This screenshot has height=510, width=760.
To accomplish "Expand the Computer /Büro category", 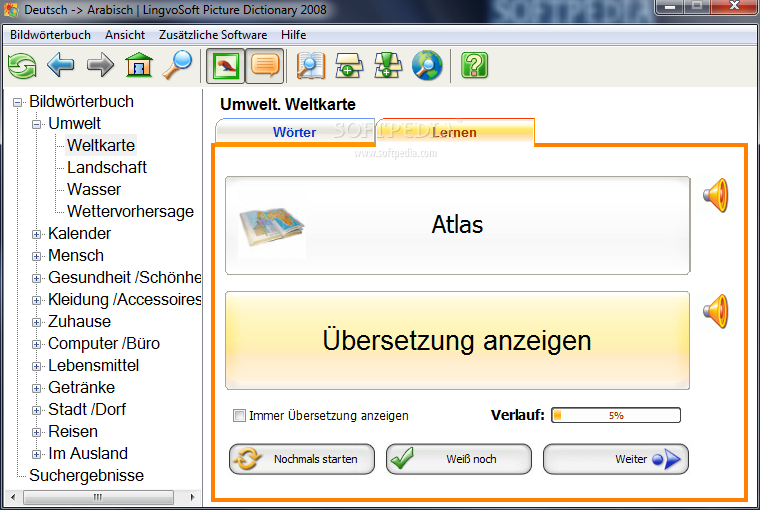I will coord(36,345).
